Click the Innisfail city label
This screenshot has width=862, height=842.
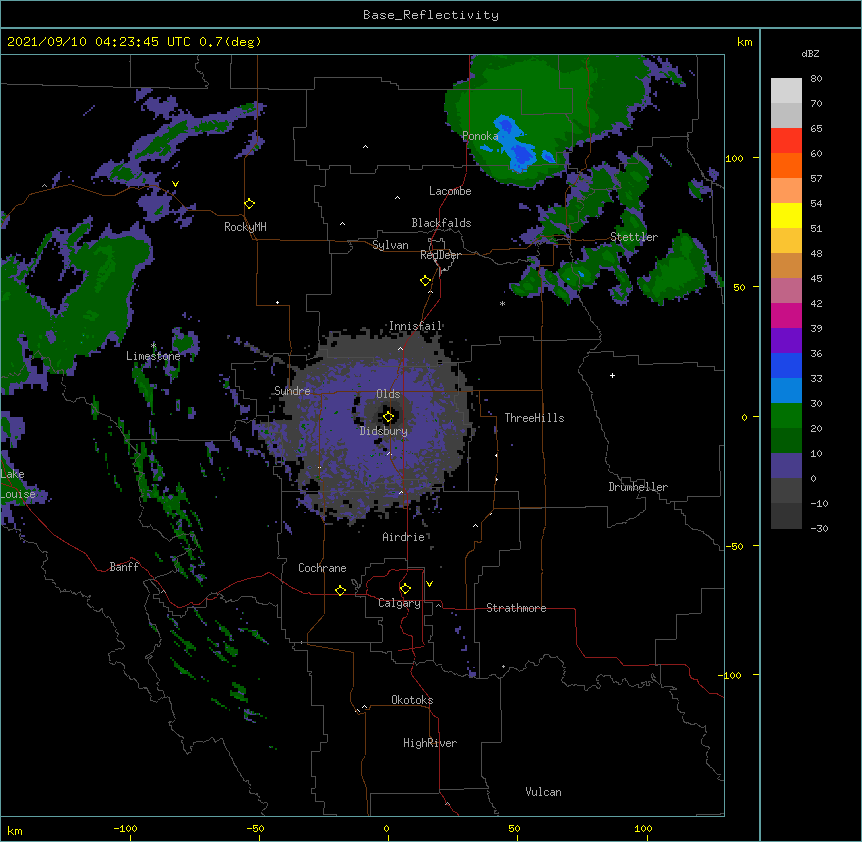[x=415, y=326]
